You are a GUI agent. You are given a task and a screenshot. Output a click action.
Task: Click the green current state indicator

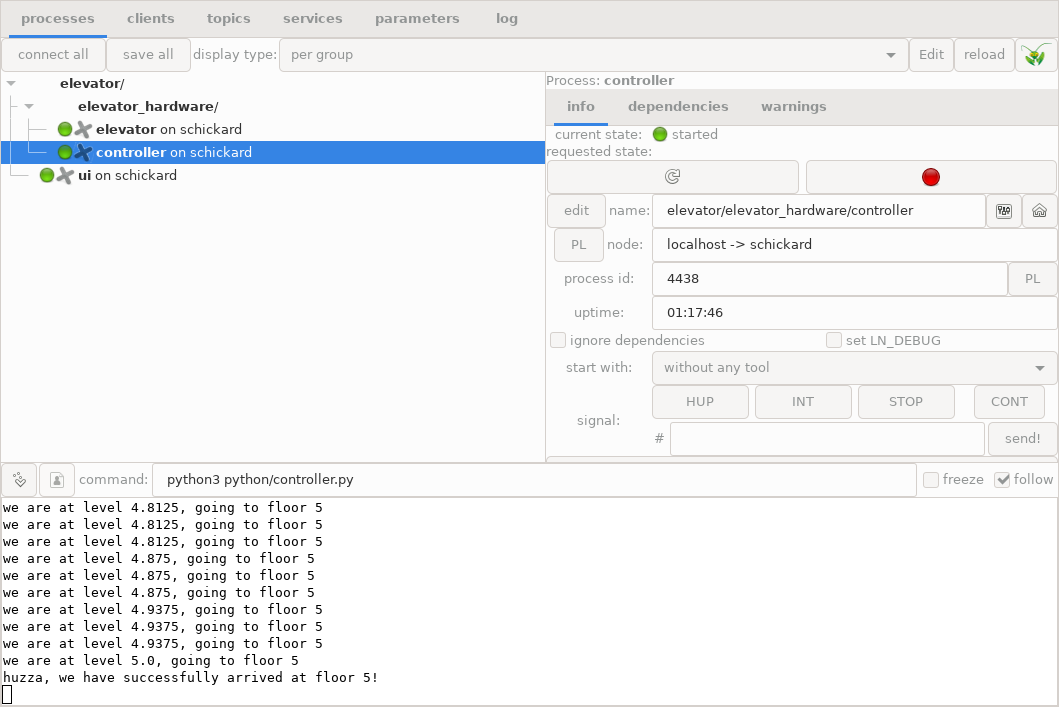coord(660,134)
